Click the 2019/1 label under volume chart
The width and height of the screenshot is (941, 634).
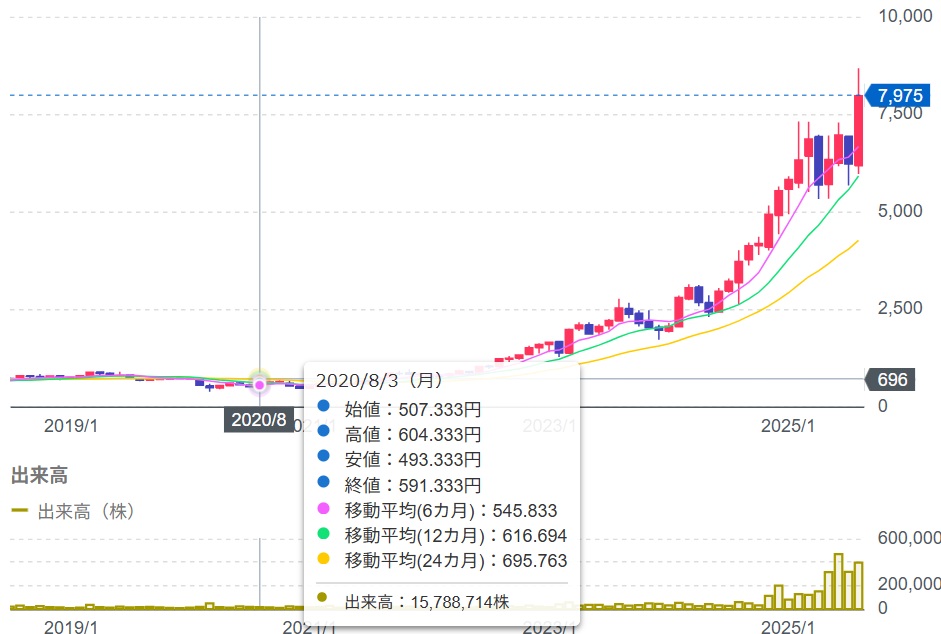point(71,626)
